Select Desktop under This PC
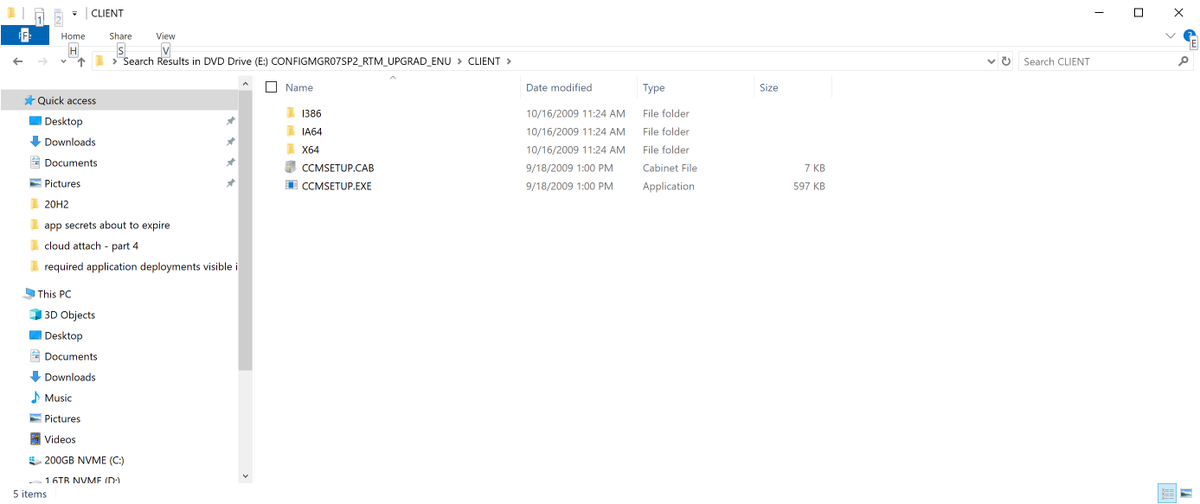Screen dimensions: 1200x504 click(x=63, y=336)
